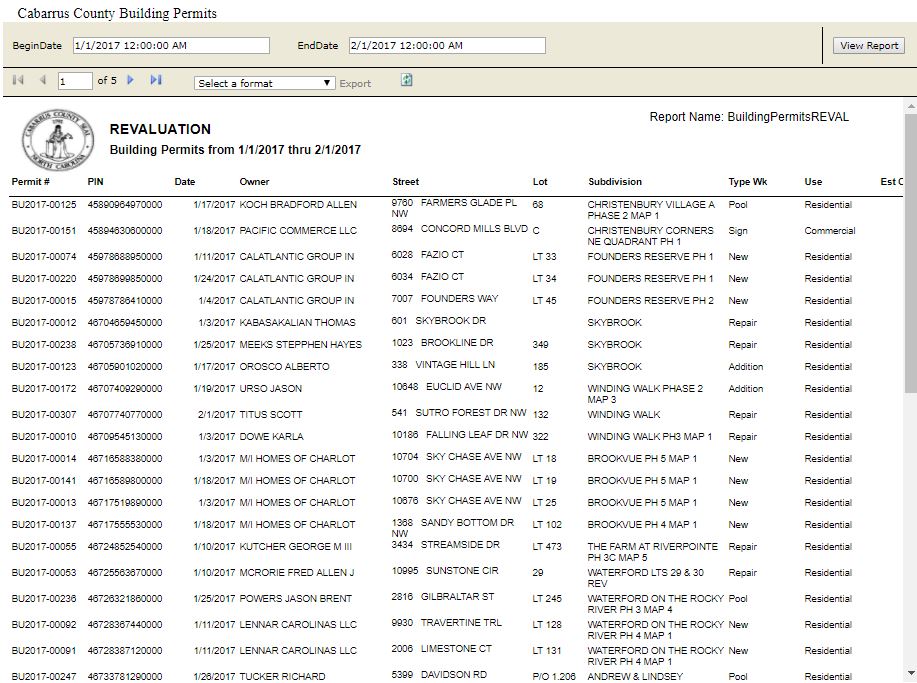
Task: Click owner name TITUS SCOTT
Action: (270, 415)
